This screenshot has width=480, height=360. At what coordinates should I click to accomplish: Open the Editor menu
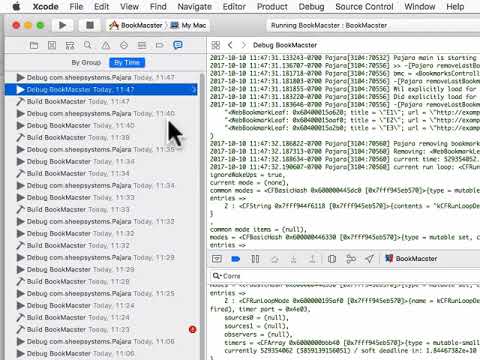pyautogui.click(x=234, y=6)
